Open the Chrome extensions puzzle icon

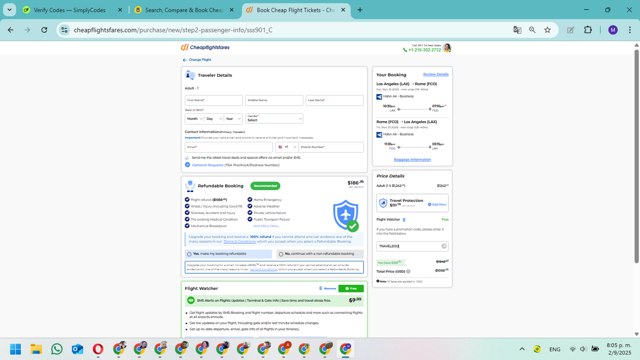[588, 30]
